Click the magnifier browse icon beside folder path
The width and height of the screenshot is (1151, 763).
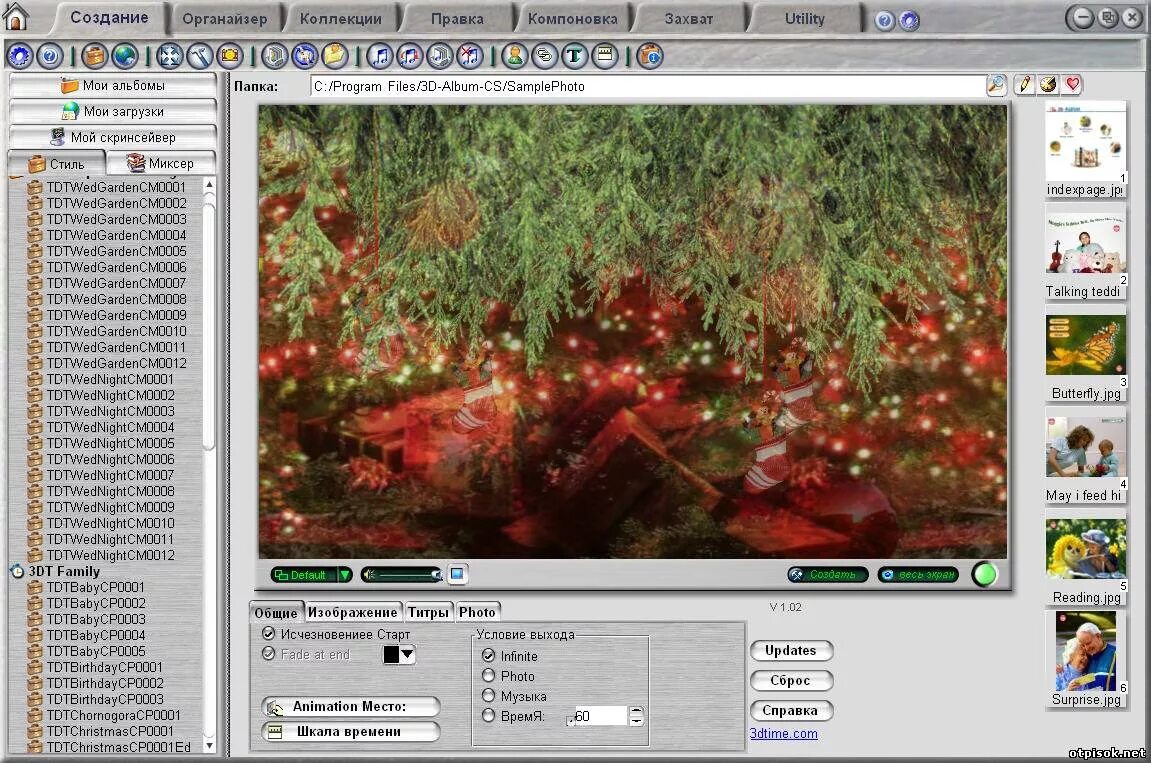pos(996,85)
